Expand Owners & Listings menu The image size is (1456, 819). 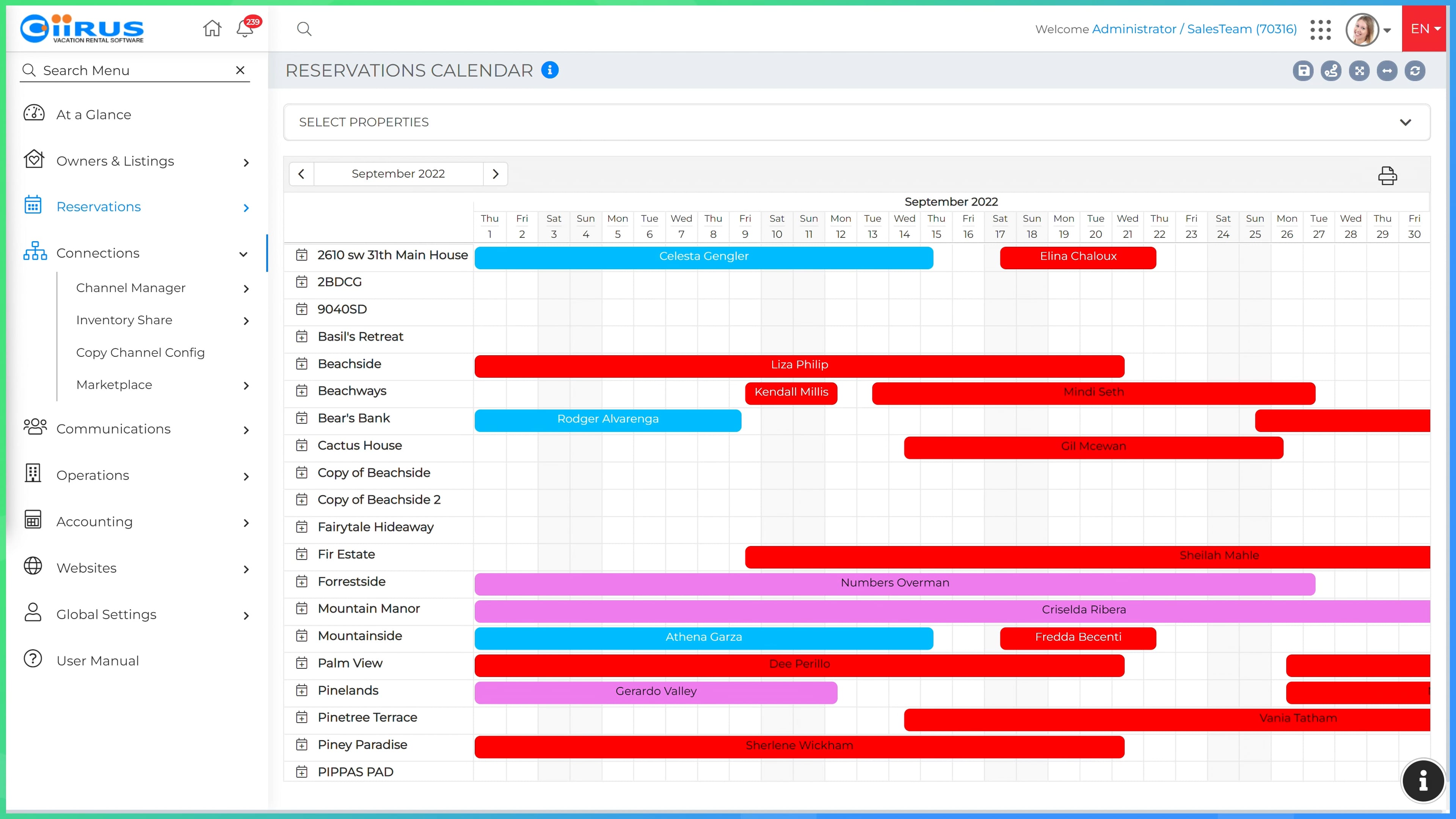(136, 161)
